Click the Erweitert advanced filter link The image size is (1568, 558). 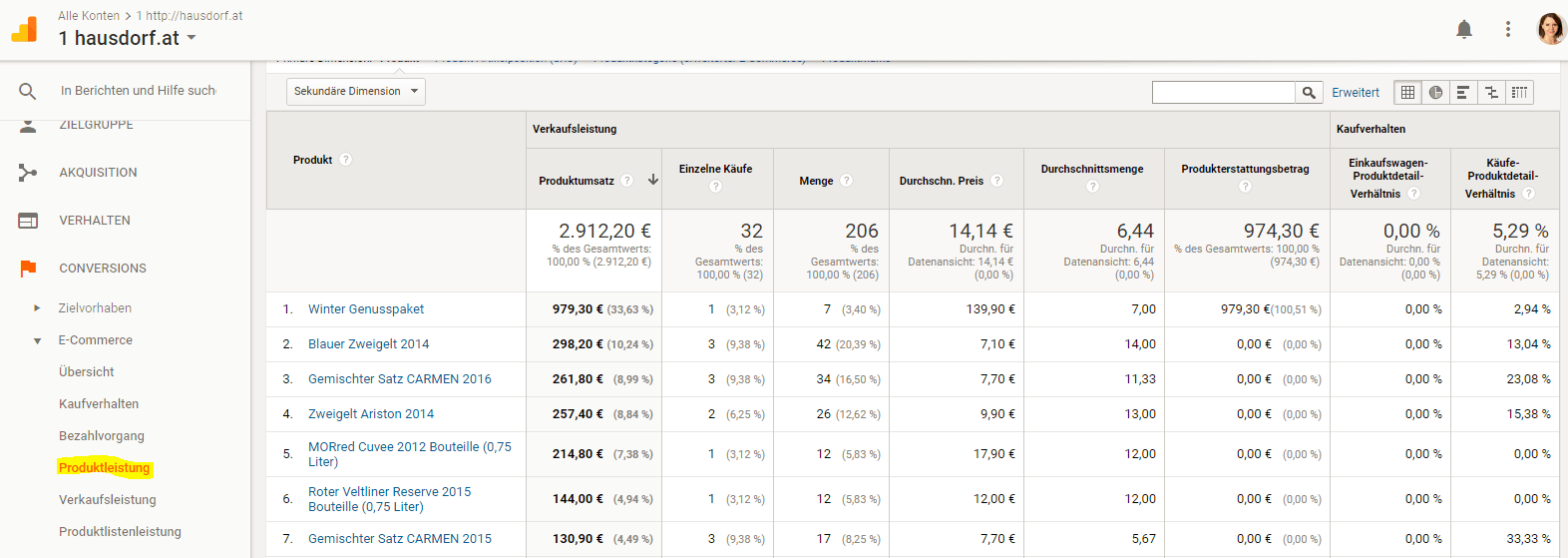click(1356, 93)
